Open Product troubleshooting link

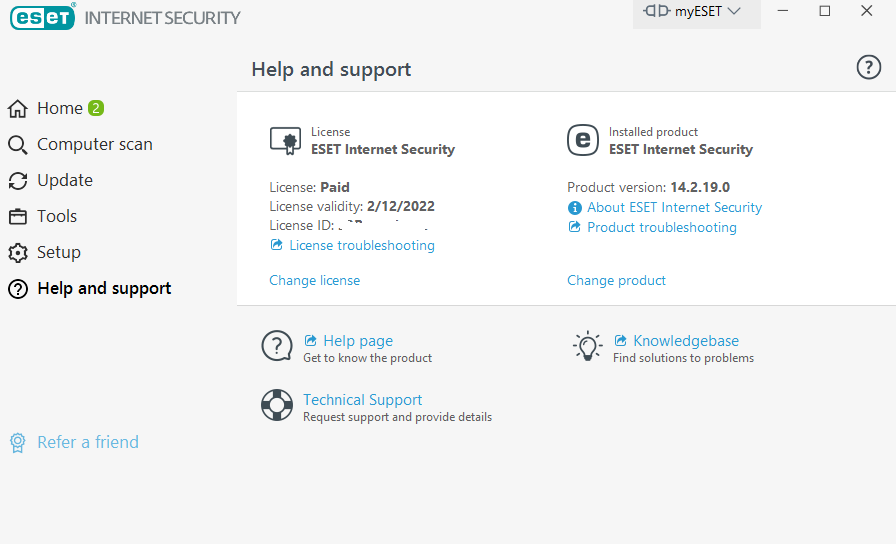(662, 227)
